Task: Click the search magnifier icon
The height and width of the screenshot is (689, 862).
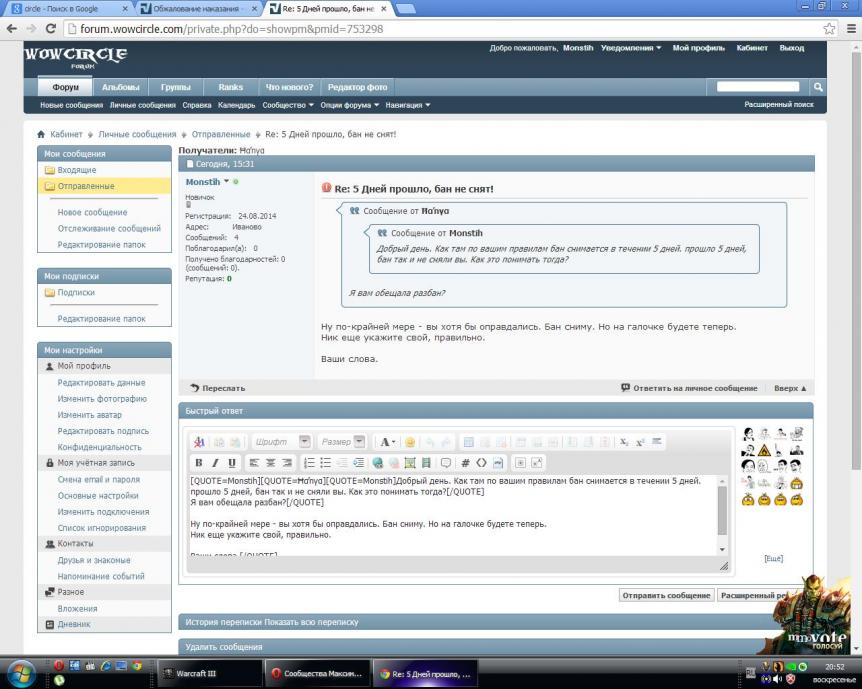Action: pyautogui.click(x=818, y=87)
